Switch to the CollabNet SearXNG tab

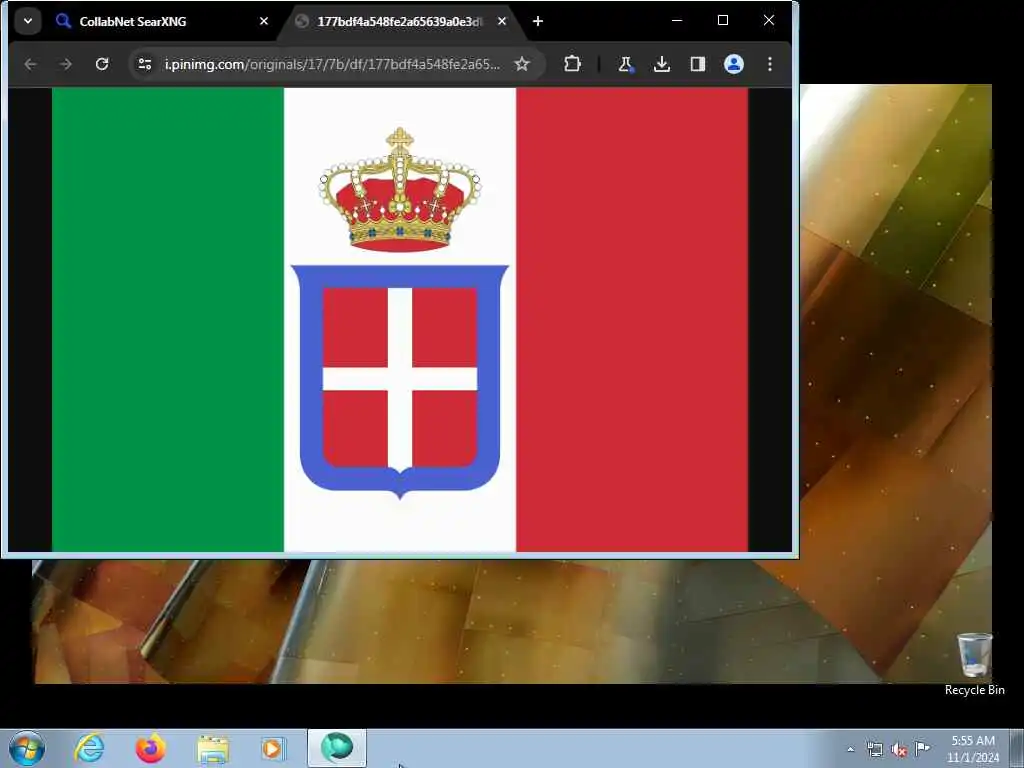163,22
